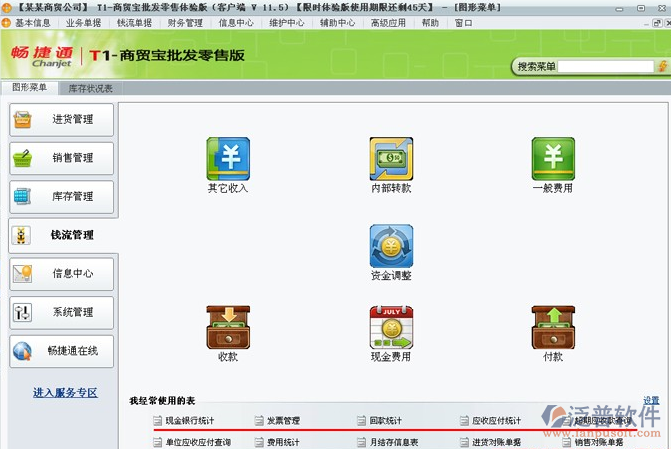This screenshot has width=671, height=449.
Task: Click the 搜索菜单 input field
Action: 606,66
